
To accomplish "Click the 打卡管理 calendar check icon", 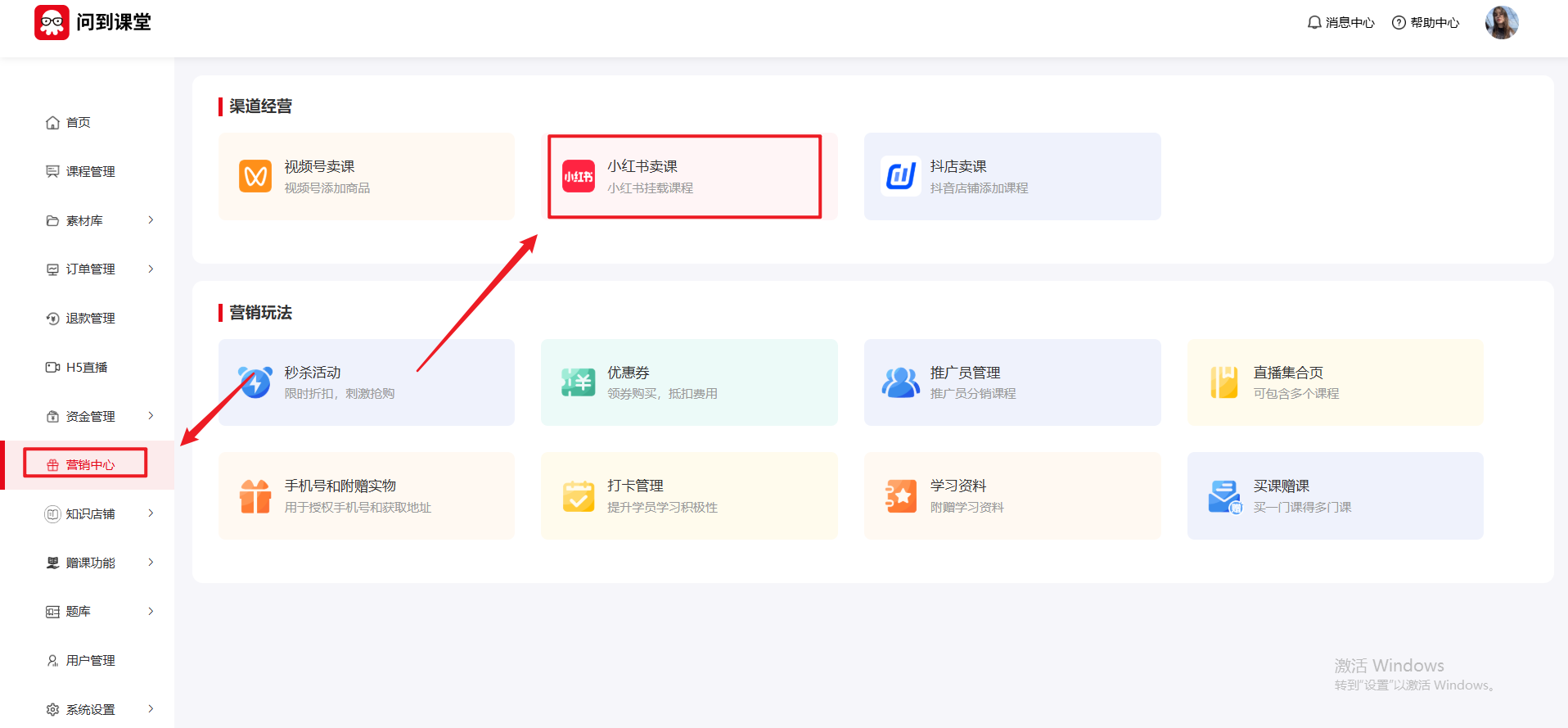I will 579,495.
